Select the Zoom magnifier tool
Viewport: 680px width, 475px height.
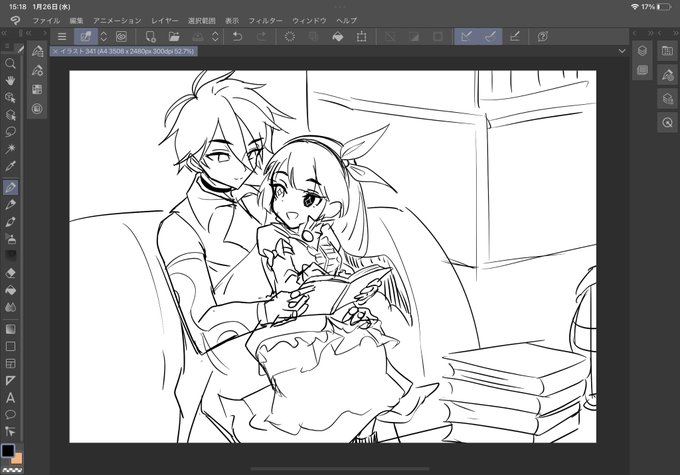10,64
